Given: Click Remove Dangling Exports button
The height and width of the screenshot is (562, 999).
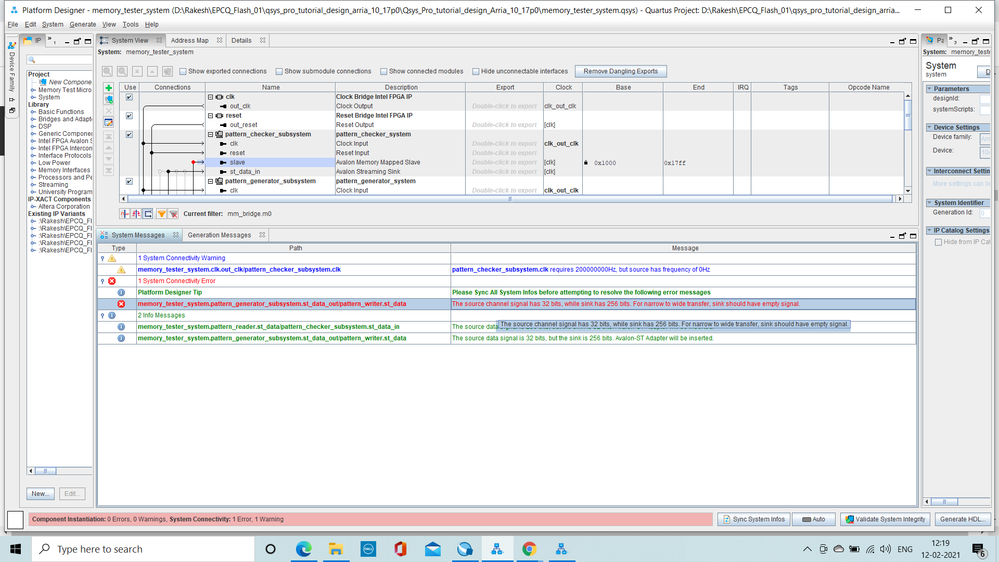Looking at the screenshot, I should [621, 71].
